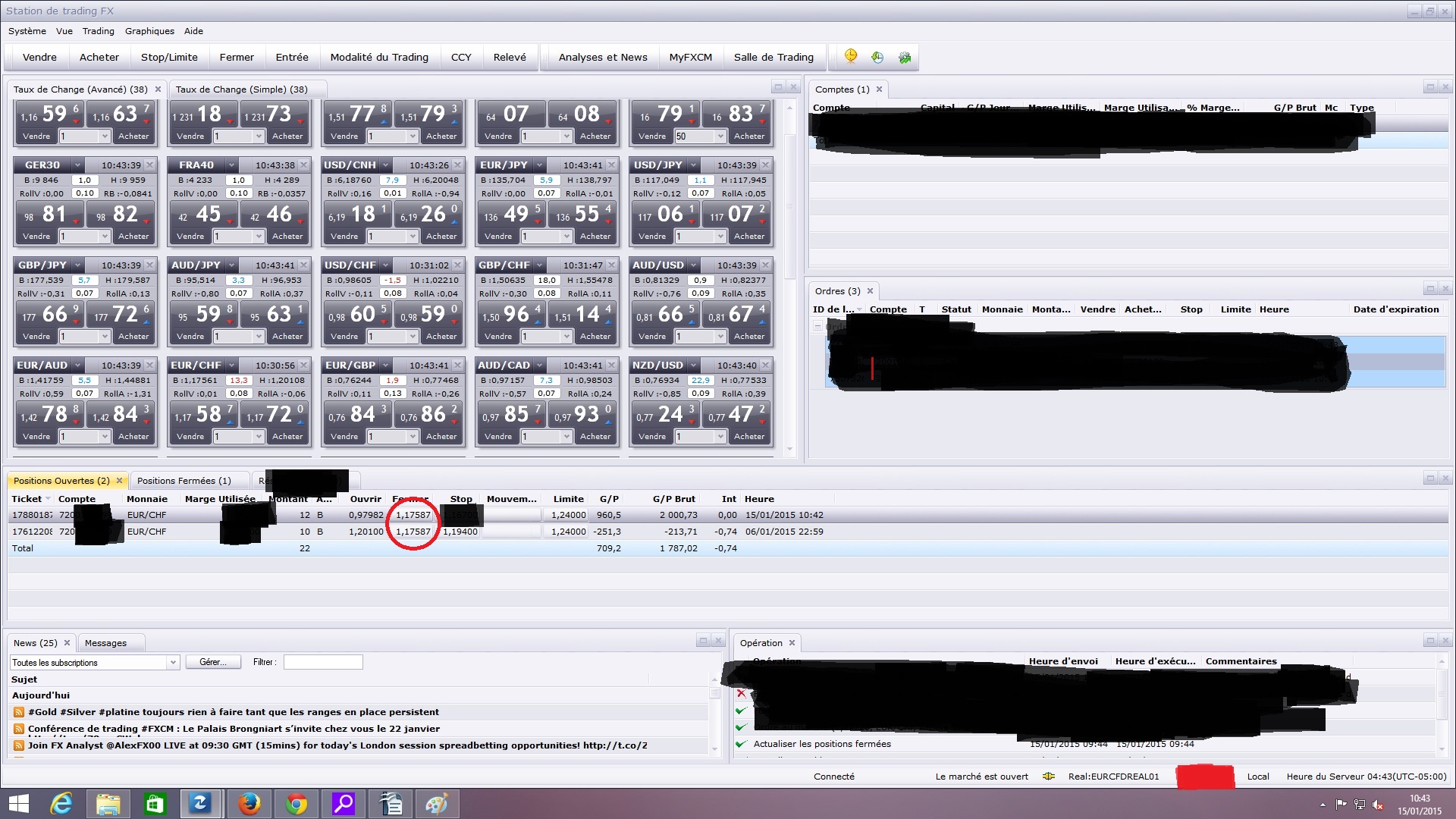Switch to the Positions Fermées (1) tab
Image resolution: width=1456 pixels, height=819 pixels.
(184, 481)
